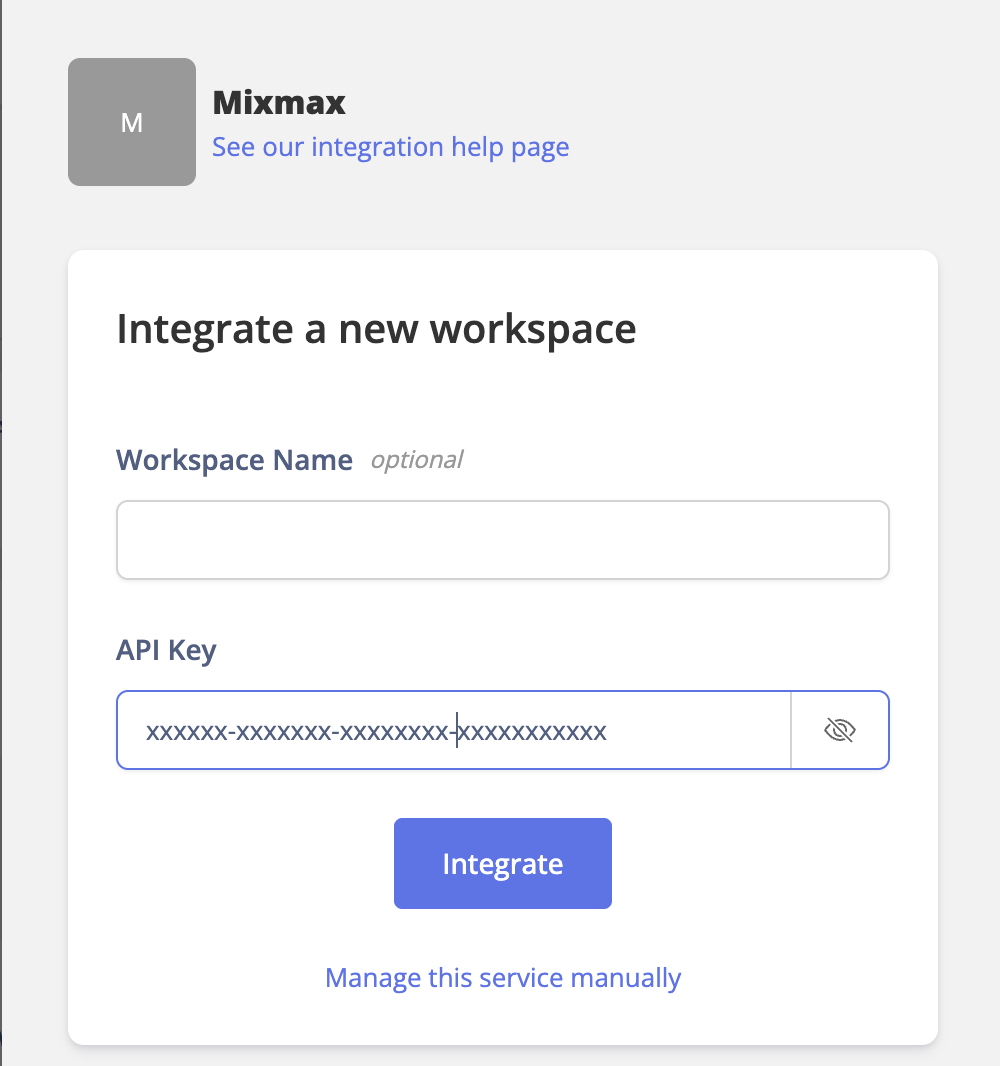Open the integration help page link
Viewport: 1000px width, 1066px height.
pos(391,147)
